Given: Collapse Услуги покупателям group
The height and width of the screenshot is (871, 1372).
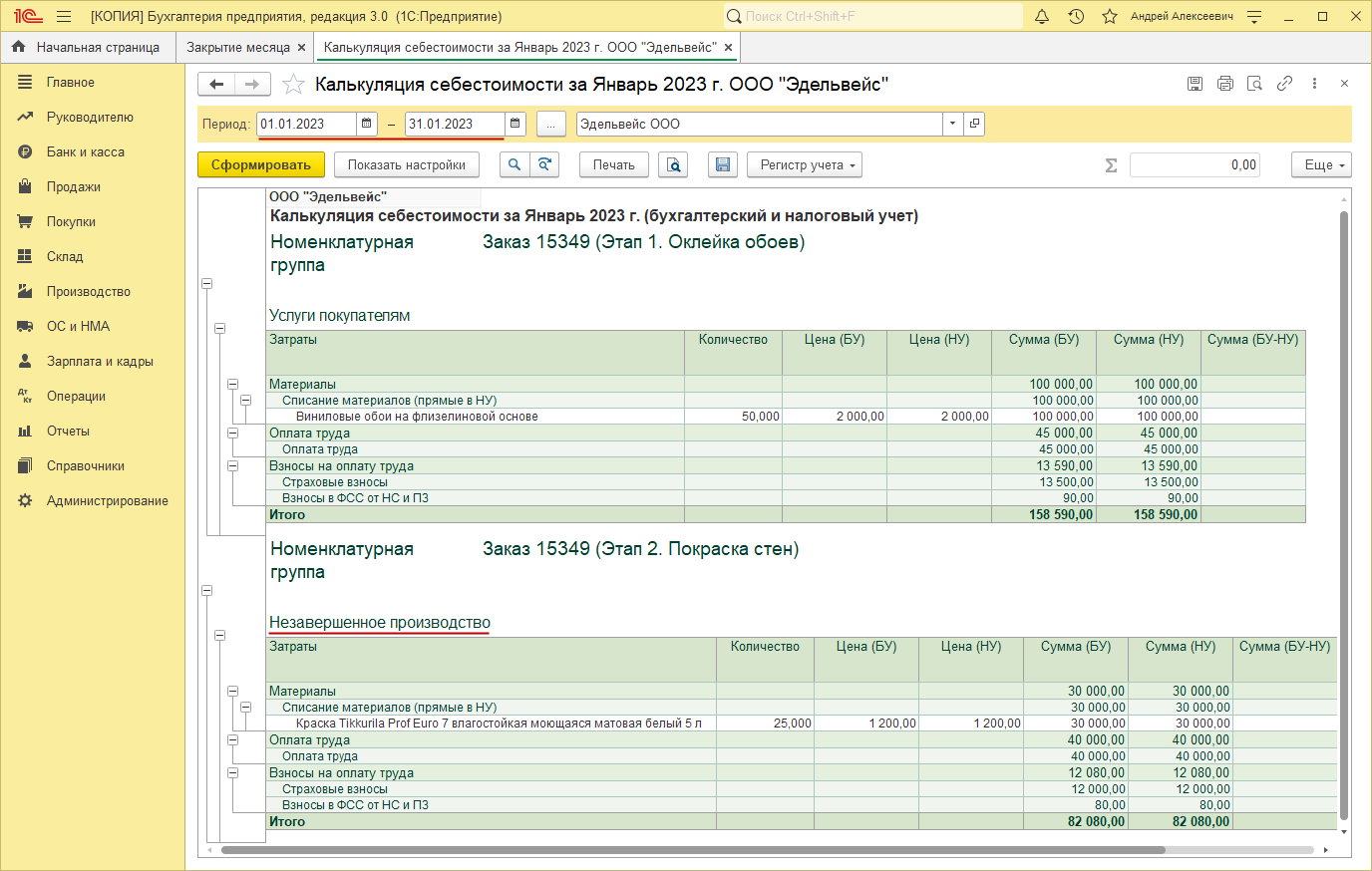Looking at the screenshot, I should tap(219, 328).
